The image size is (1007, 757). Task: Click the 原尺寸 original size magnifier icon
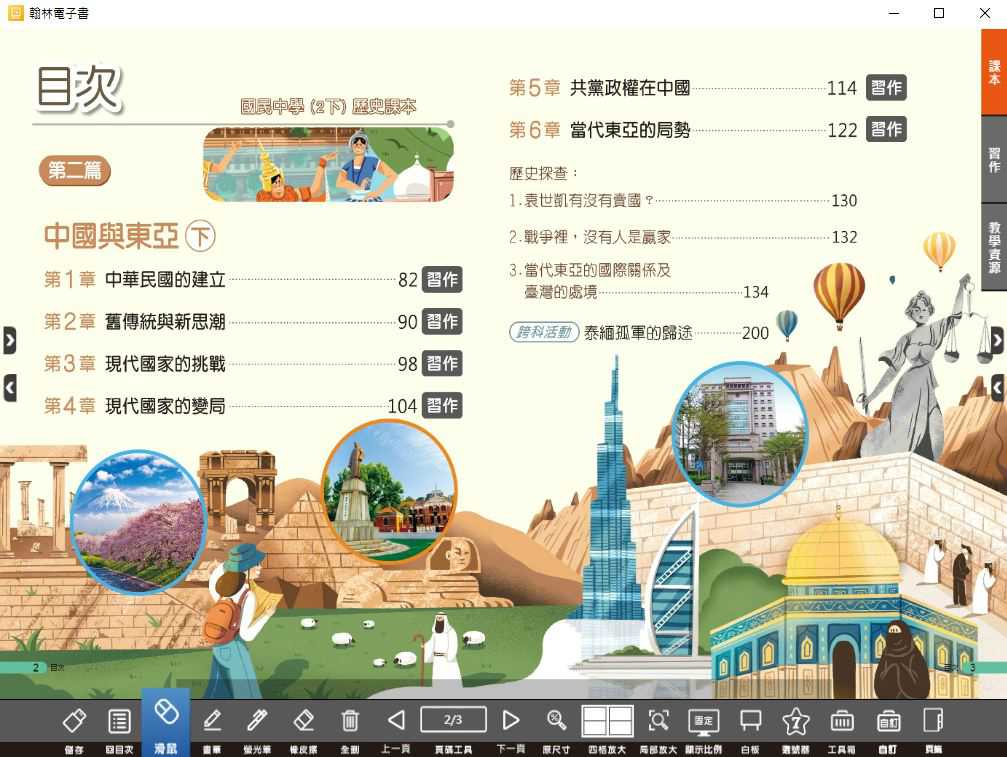(556, 720)
